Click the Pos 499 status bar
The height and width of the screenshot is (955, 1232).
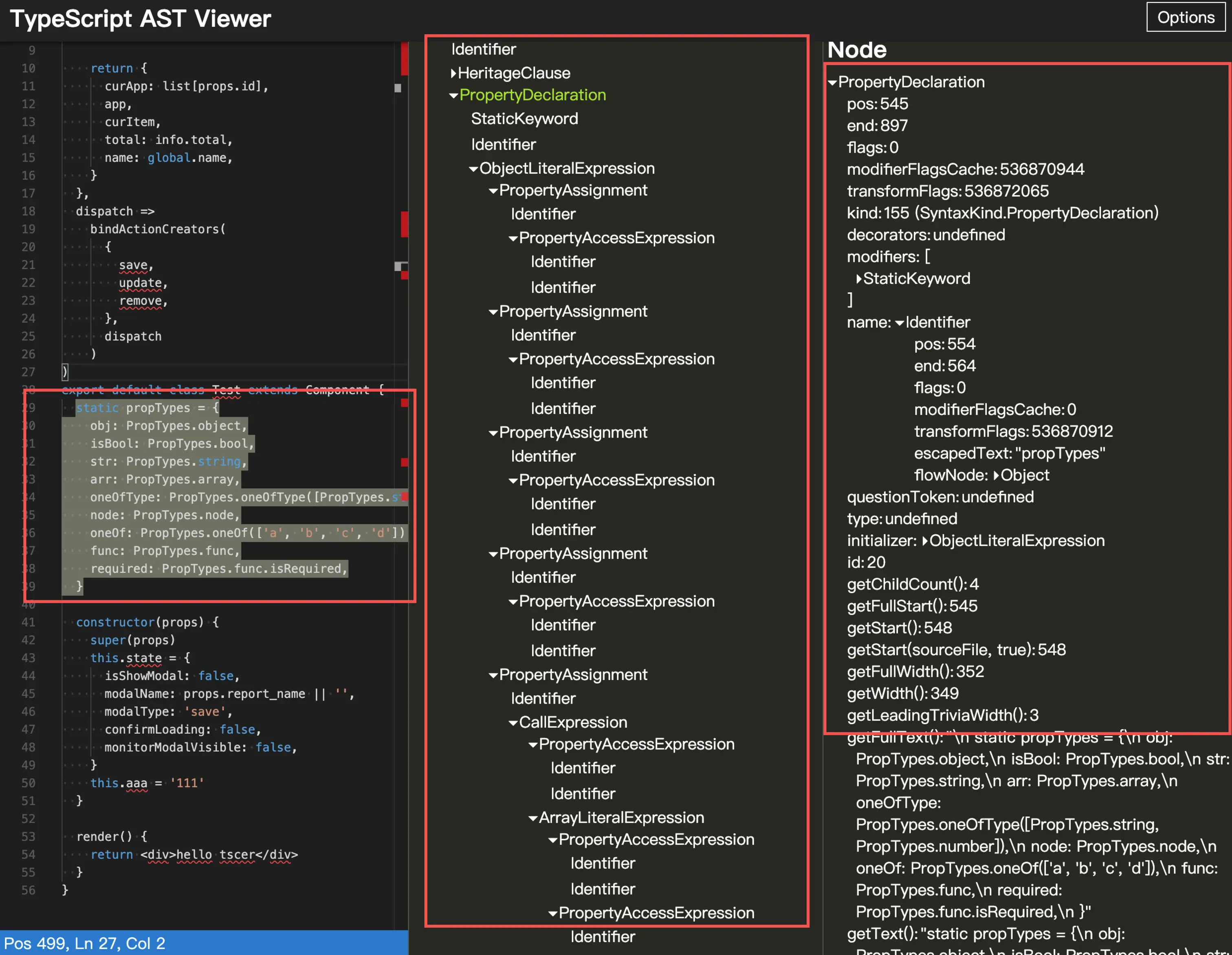click(x=85, y=943)
